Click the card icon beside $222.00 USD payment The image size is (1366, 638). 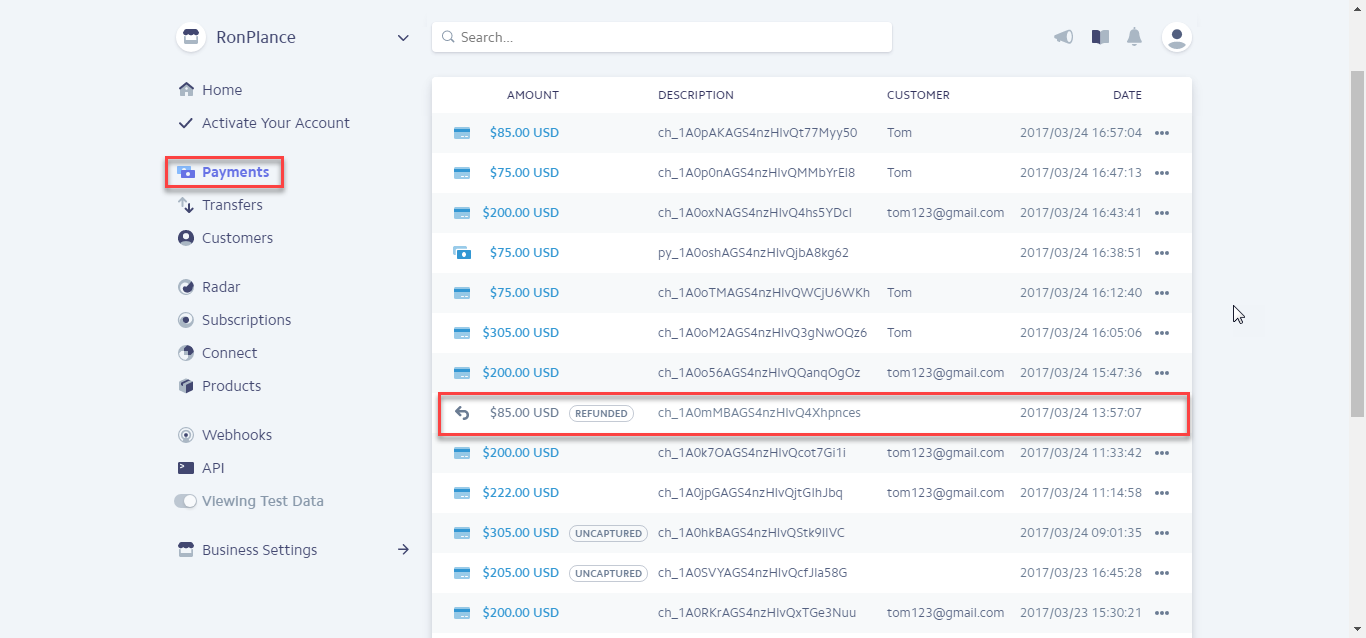[462, 493]
